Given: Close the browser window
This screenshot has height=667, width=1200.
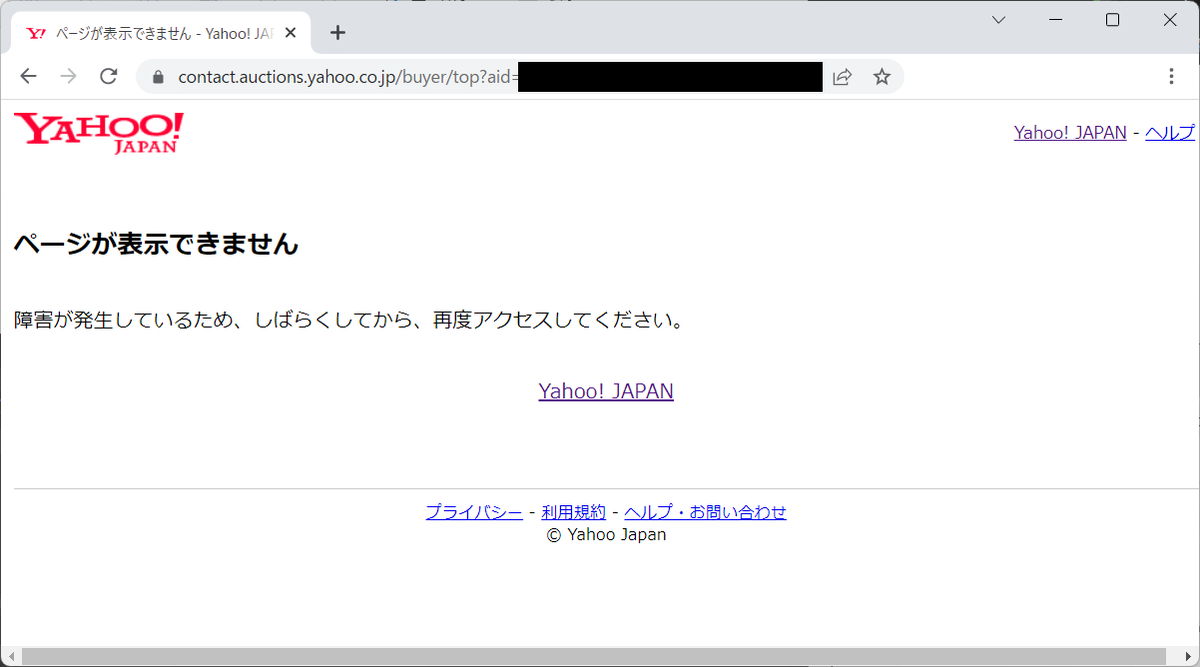Looking at the screenshot, I should tap(1170, 20).
